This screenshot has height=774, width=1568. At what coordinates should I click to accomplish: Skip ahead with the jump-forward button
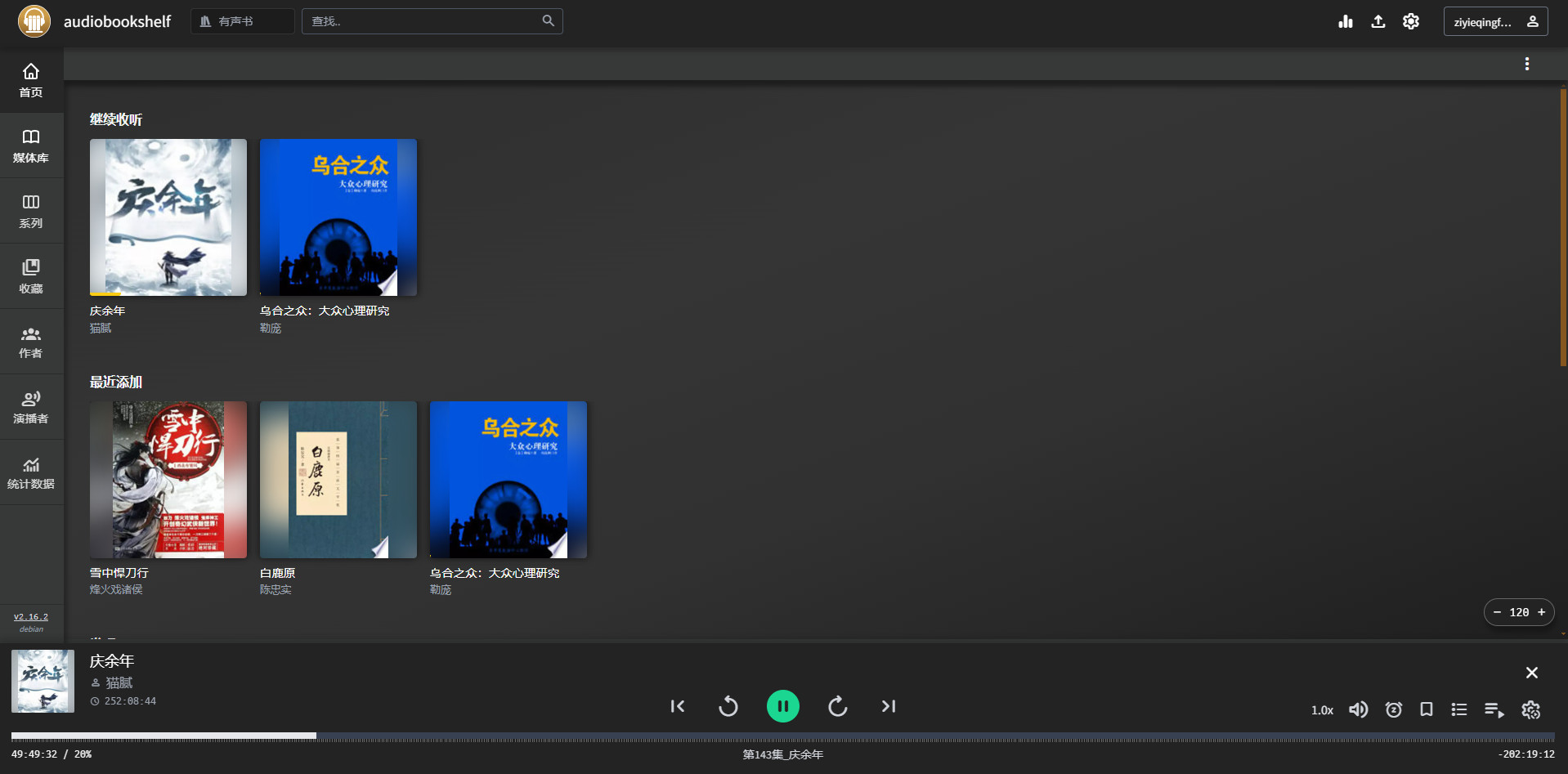(838, 706)
